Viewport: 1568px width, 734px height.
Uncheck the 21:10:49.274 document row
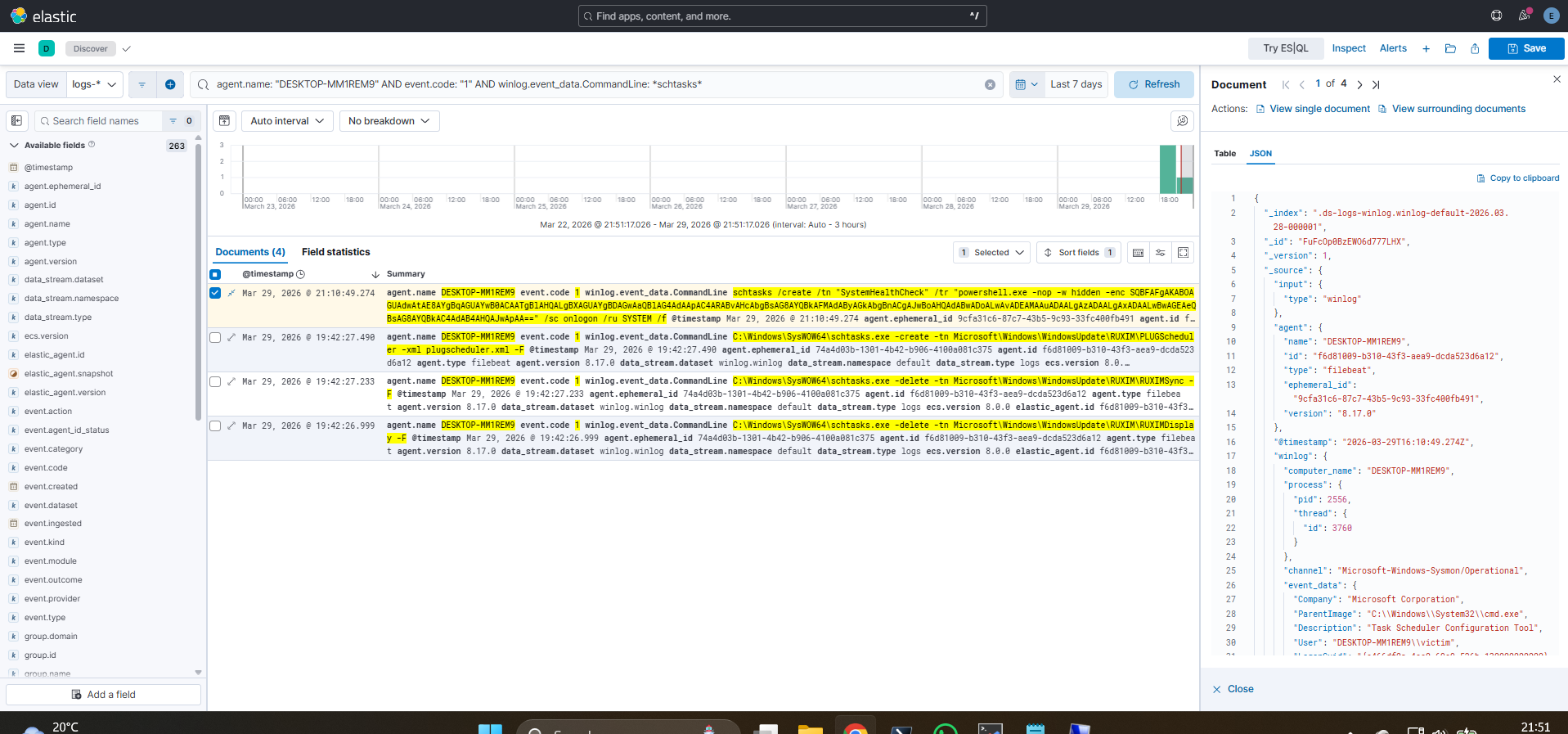215,293
